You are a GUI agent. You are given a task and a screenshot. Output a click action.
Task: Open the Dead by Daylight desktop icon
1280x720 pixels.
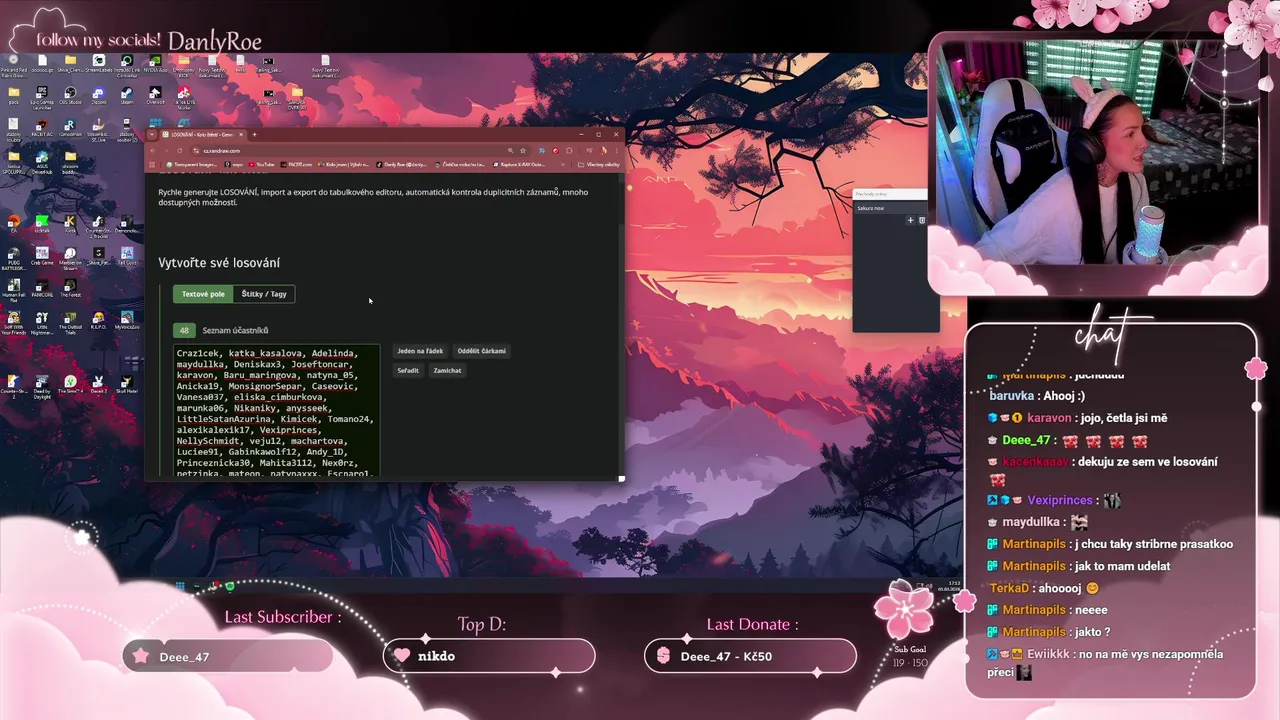(x=42, y=386)
